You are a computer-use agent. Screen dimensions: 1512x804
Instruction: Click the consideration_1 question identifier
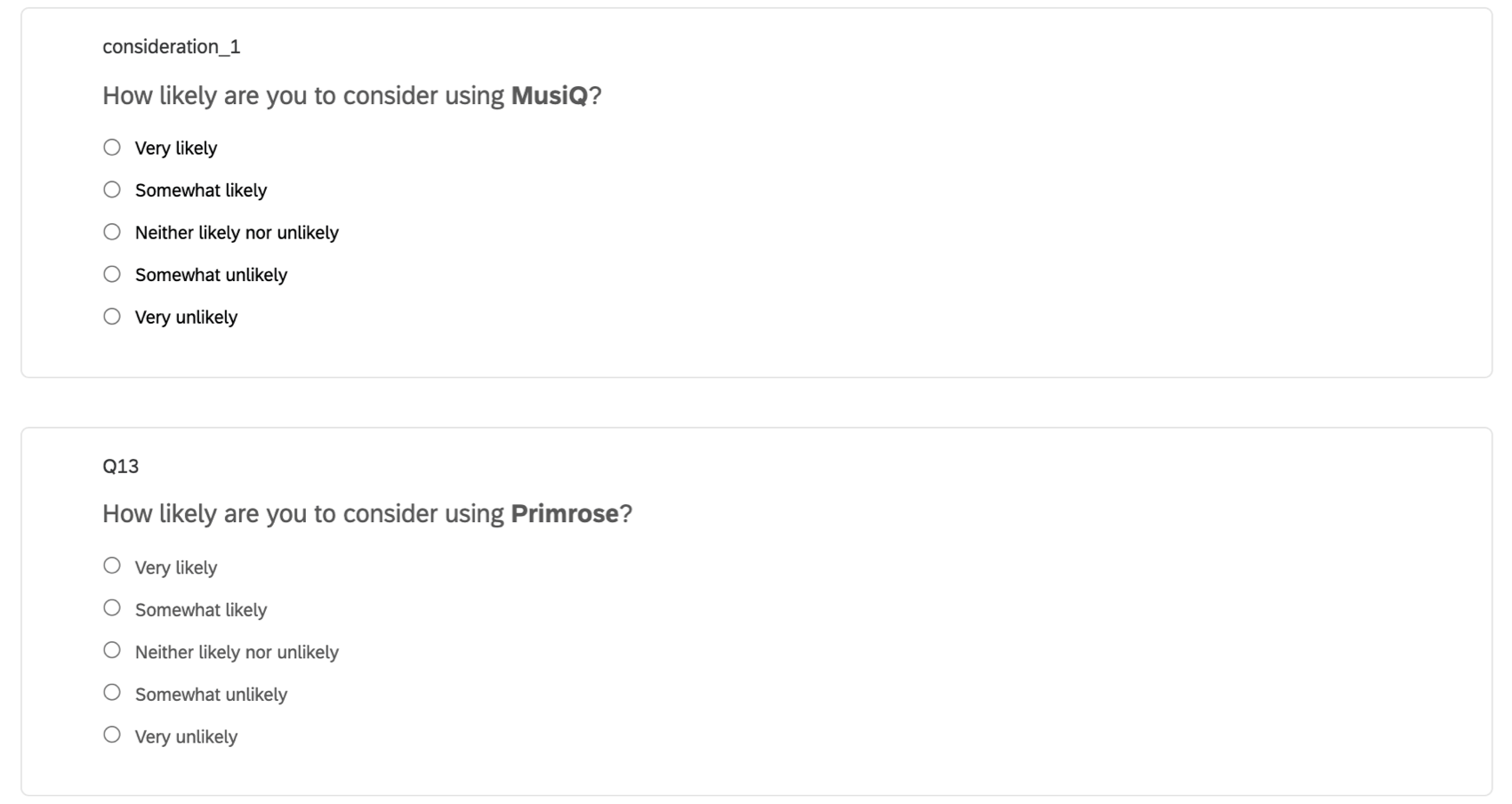[172, 46]
